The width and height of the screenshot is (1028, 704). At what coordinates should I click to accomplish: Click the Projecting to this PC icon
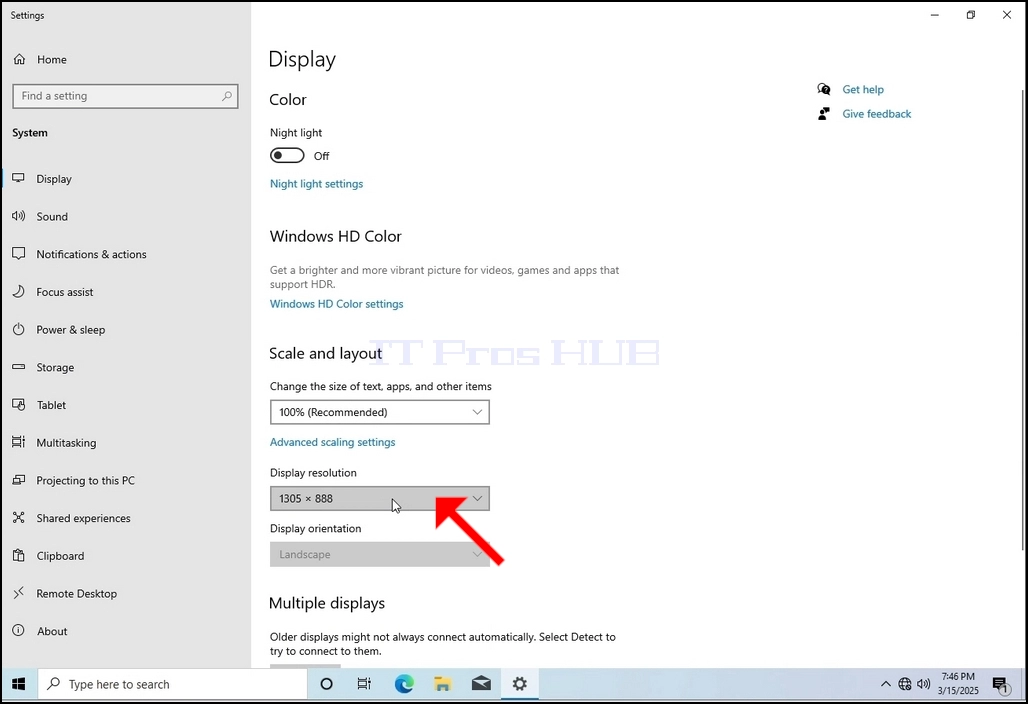(18, 480)
